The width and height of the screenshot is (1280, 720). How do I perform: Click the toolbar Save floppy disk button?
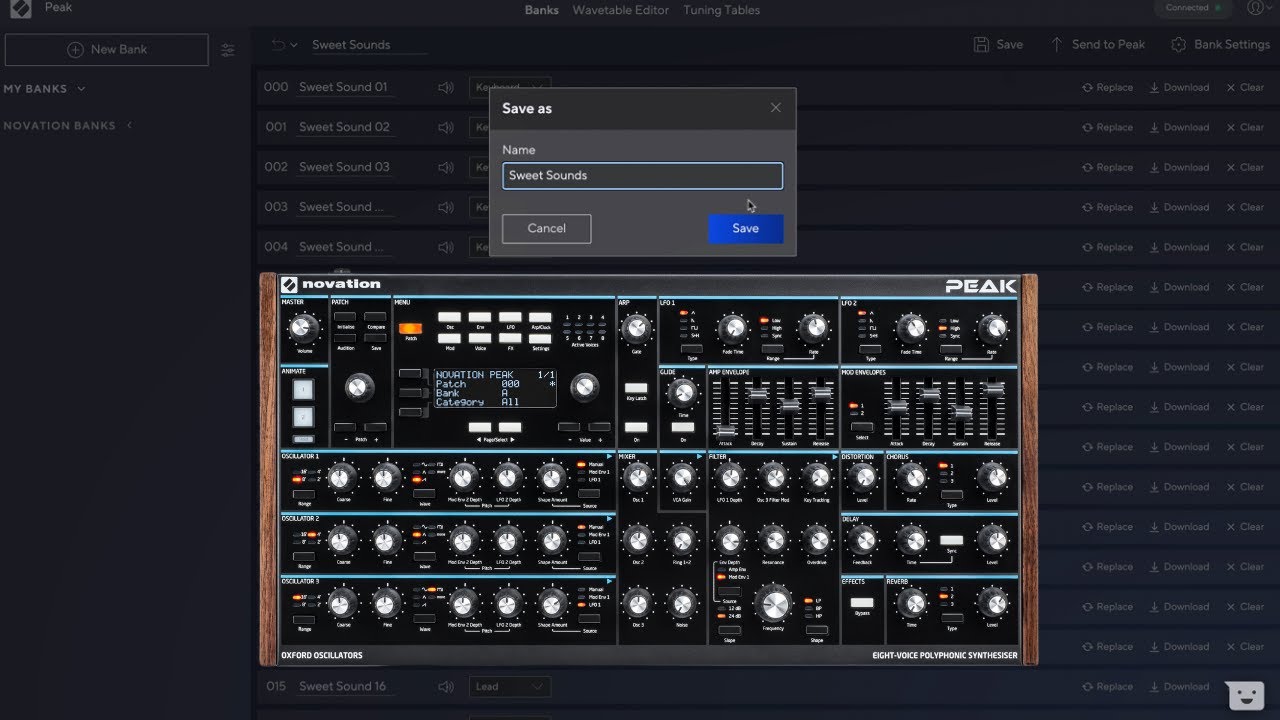point(998,45)
